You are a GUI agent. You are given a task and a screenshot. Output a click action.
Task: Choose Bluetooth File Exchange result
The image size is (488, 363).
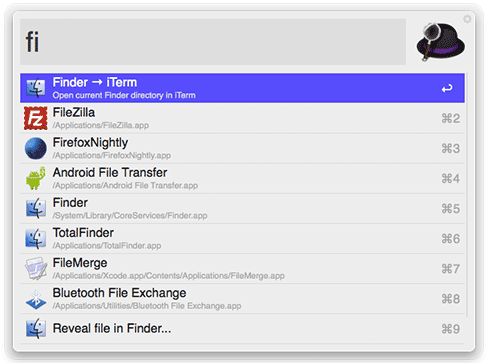242,299
